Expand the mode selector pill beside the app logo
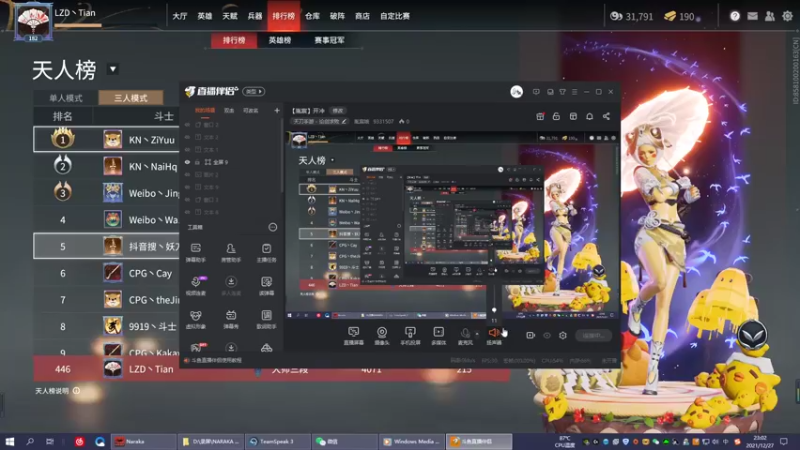 point(254,91)
